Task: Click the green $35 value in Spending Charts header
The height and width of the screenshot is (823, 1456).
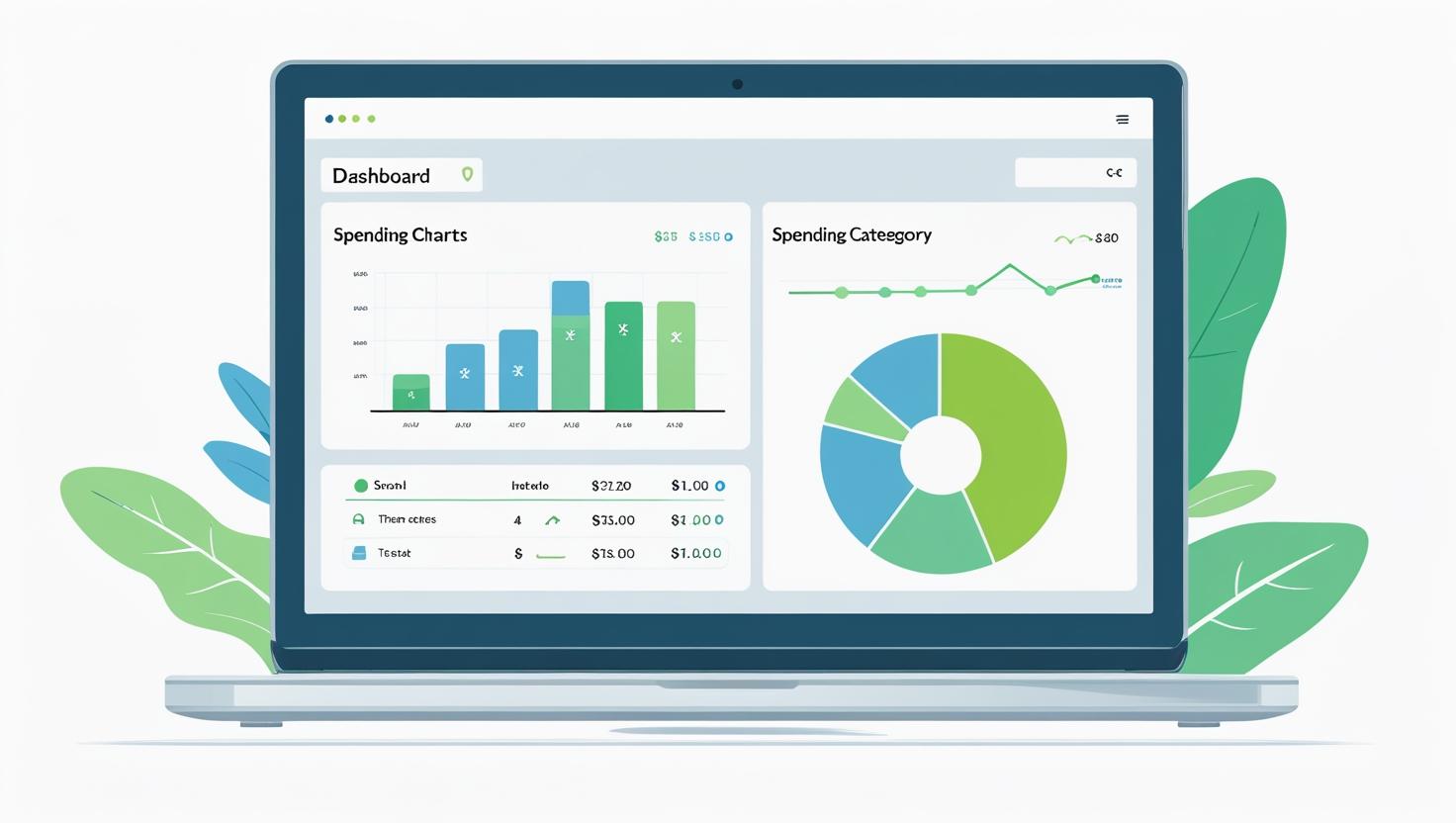Action: click(666, 237)
